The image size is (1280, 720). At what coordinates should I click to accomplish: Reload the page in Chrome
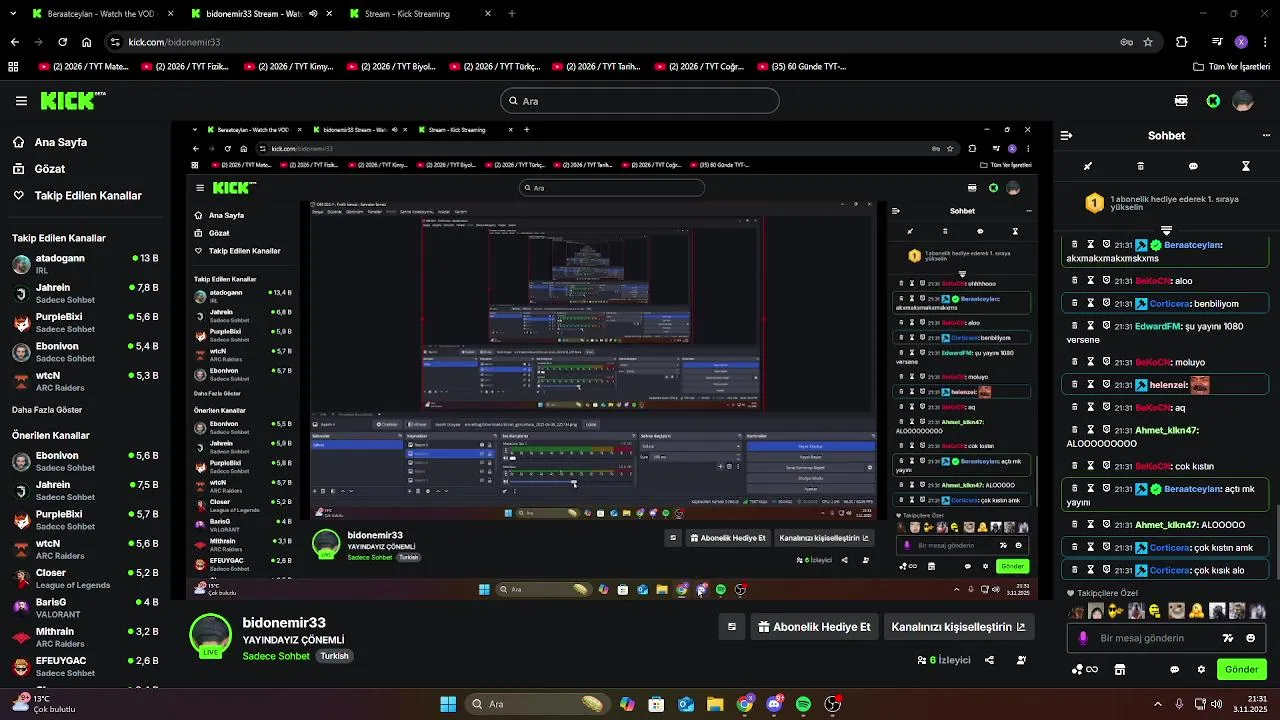click(62, 42)
